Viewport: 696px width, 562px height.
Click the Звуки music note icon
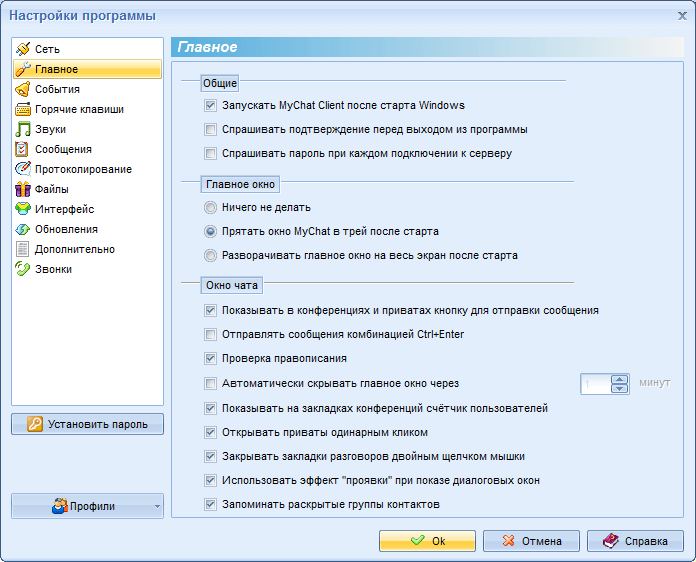tap(23, 129)
